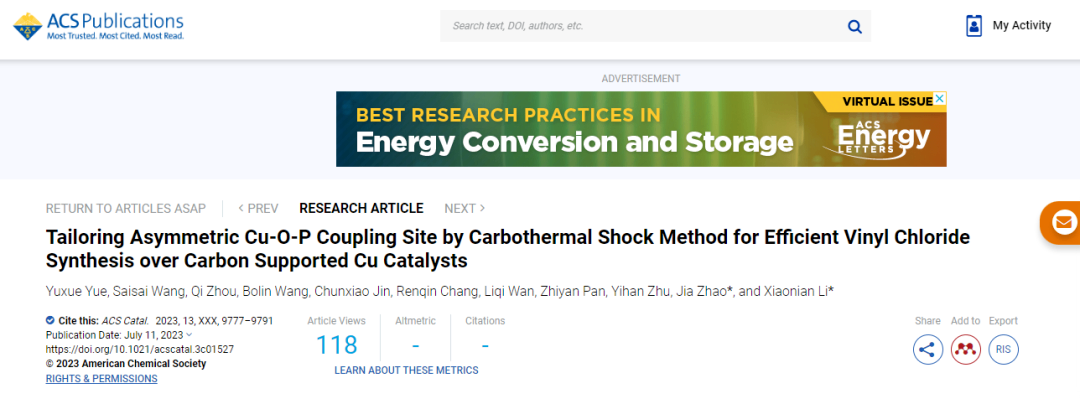This screenshot has height=404, width=1080.
Task: Click the Cite this checkmark icon
Action: pos(50,321)
